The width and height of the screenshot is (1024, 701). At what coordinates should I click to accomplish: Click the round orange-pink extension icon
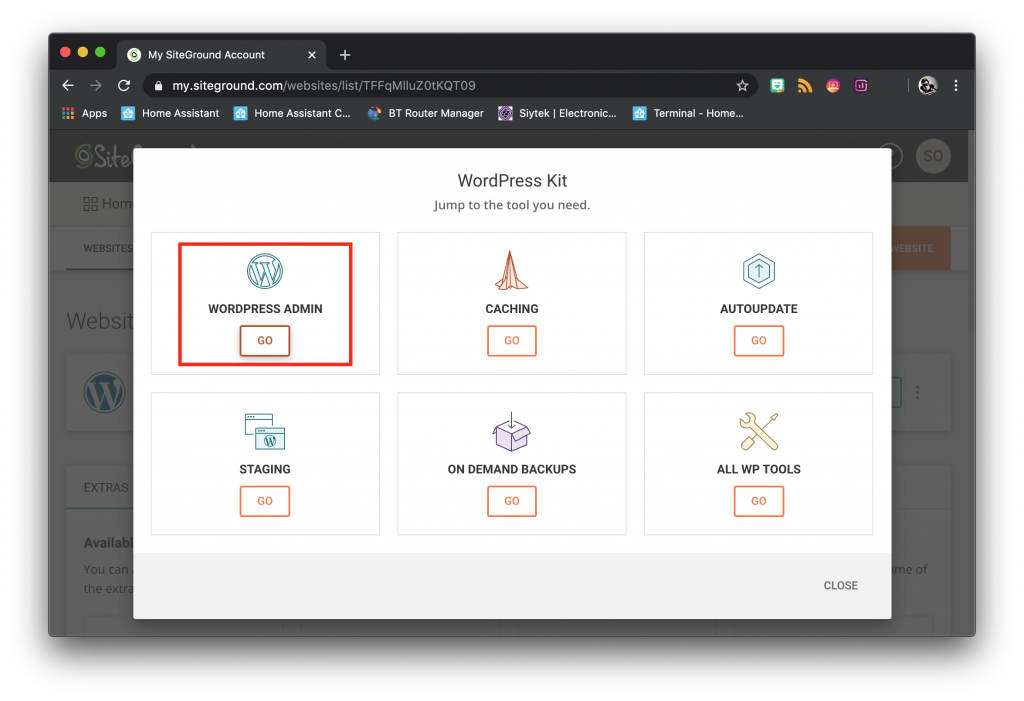[833, 86]
